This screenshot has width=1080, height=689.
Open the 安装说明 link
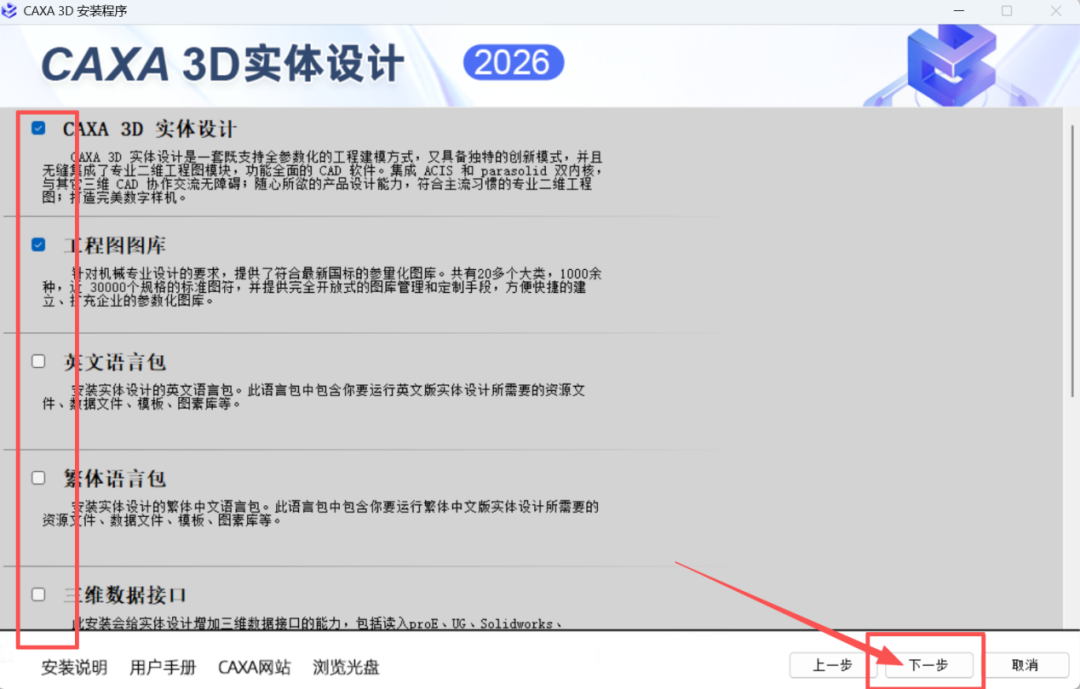pos(74,667)
